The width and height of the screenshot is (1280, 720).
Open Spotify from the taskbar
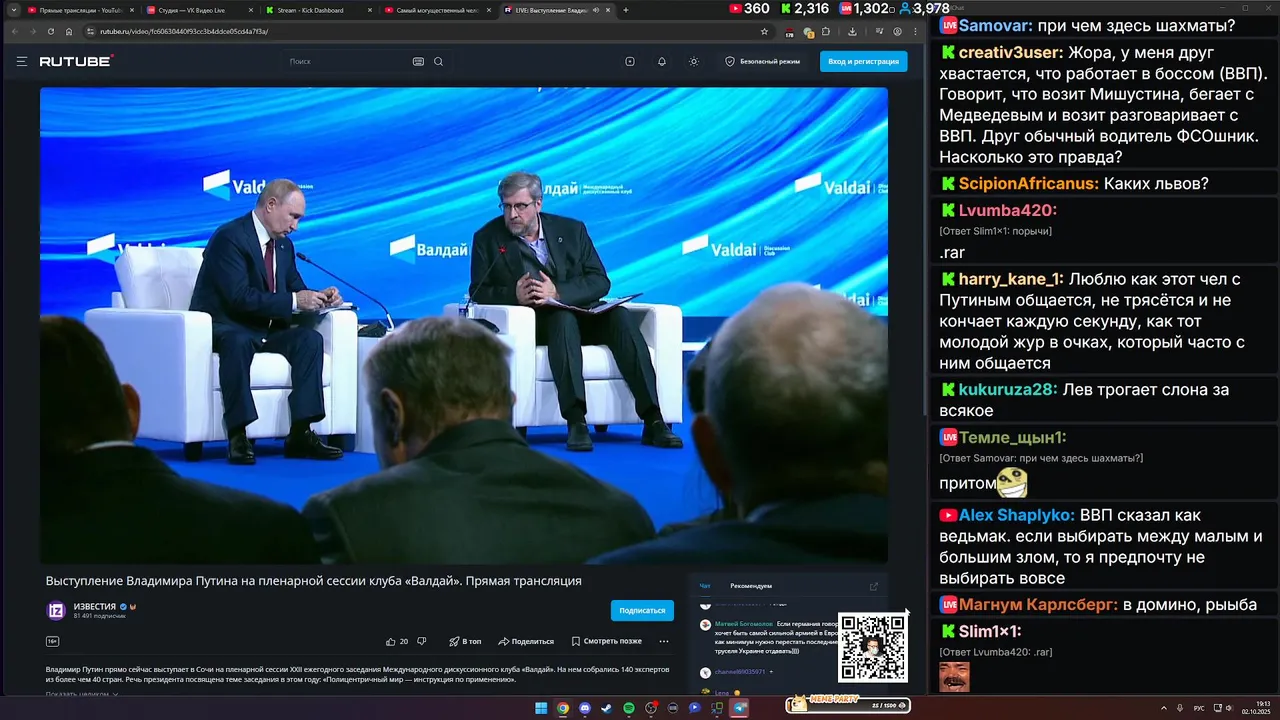(x=629, y=708)
